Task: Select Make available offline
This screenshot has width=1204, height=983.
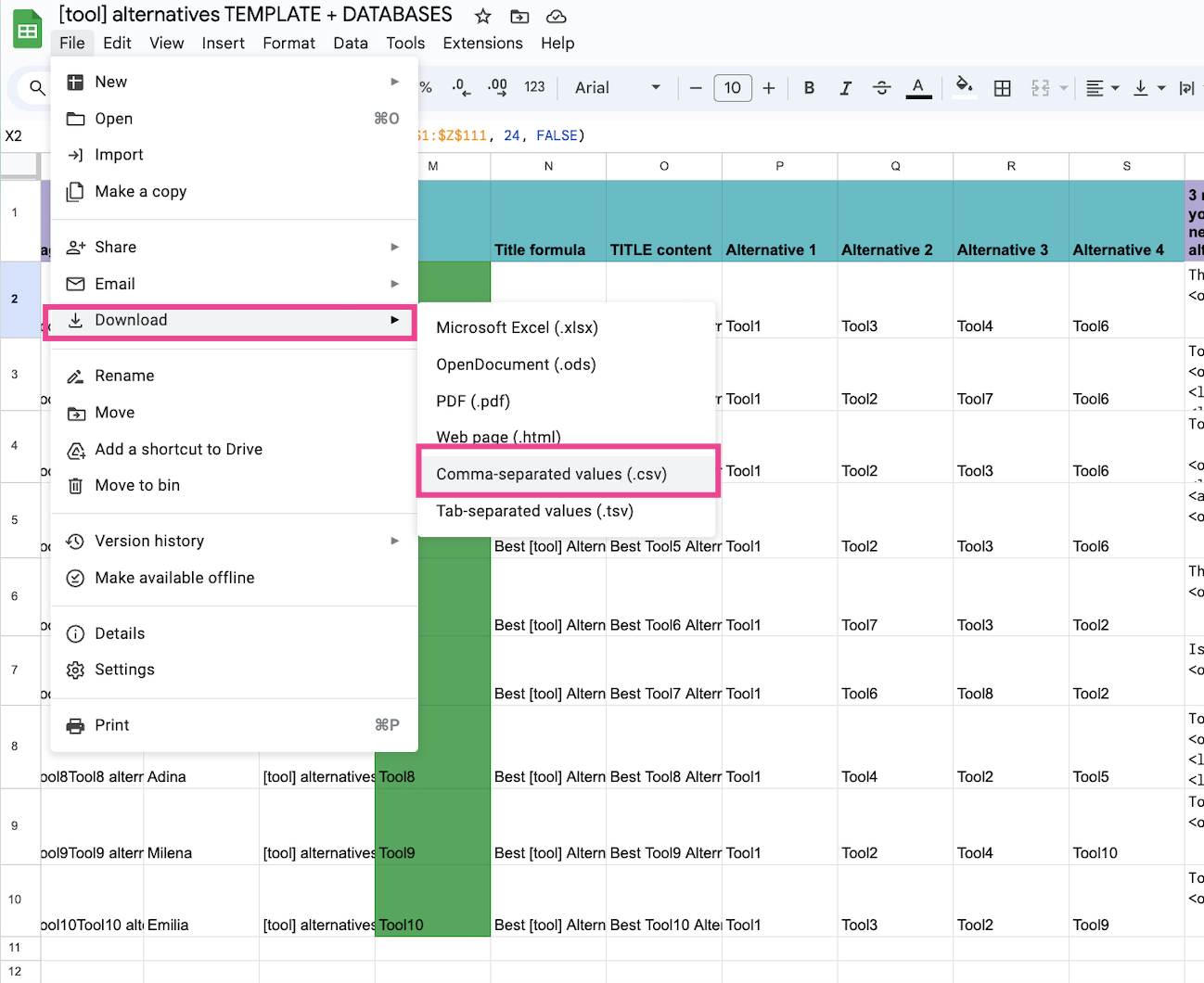Action: [234, 578]
